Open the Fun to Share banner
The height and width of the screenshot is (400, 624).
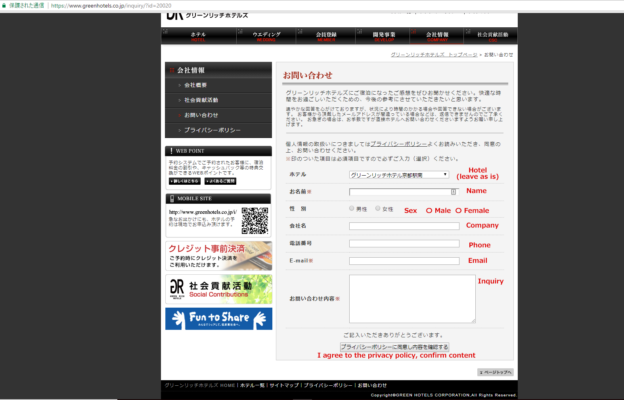[x=218, y=319]
